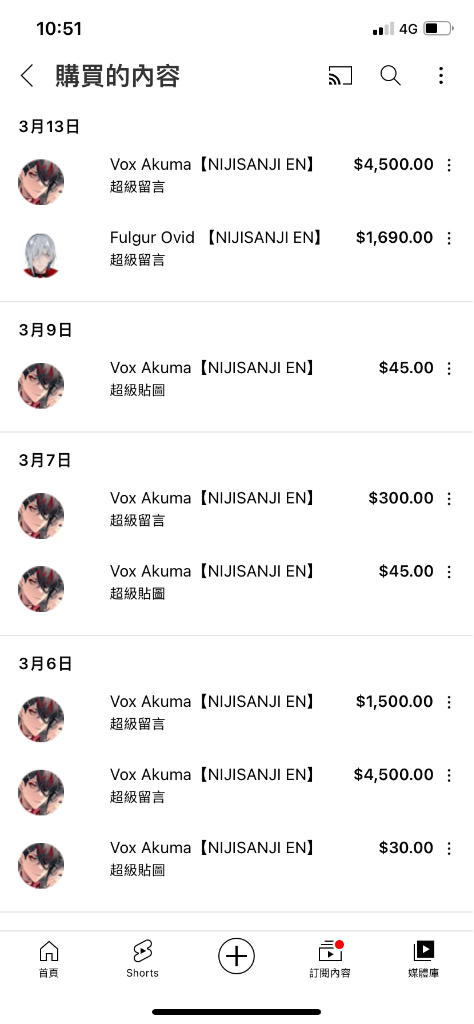This screenshot has width=474, height=1024.
Task: Tap the back arrow beside 購買的內容
Action: pyautogui.click(x=27, y=76)
